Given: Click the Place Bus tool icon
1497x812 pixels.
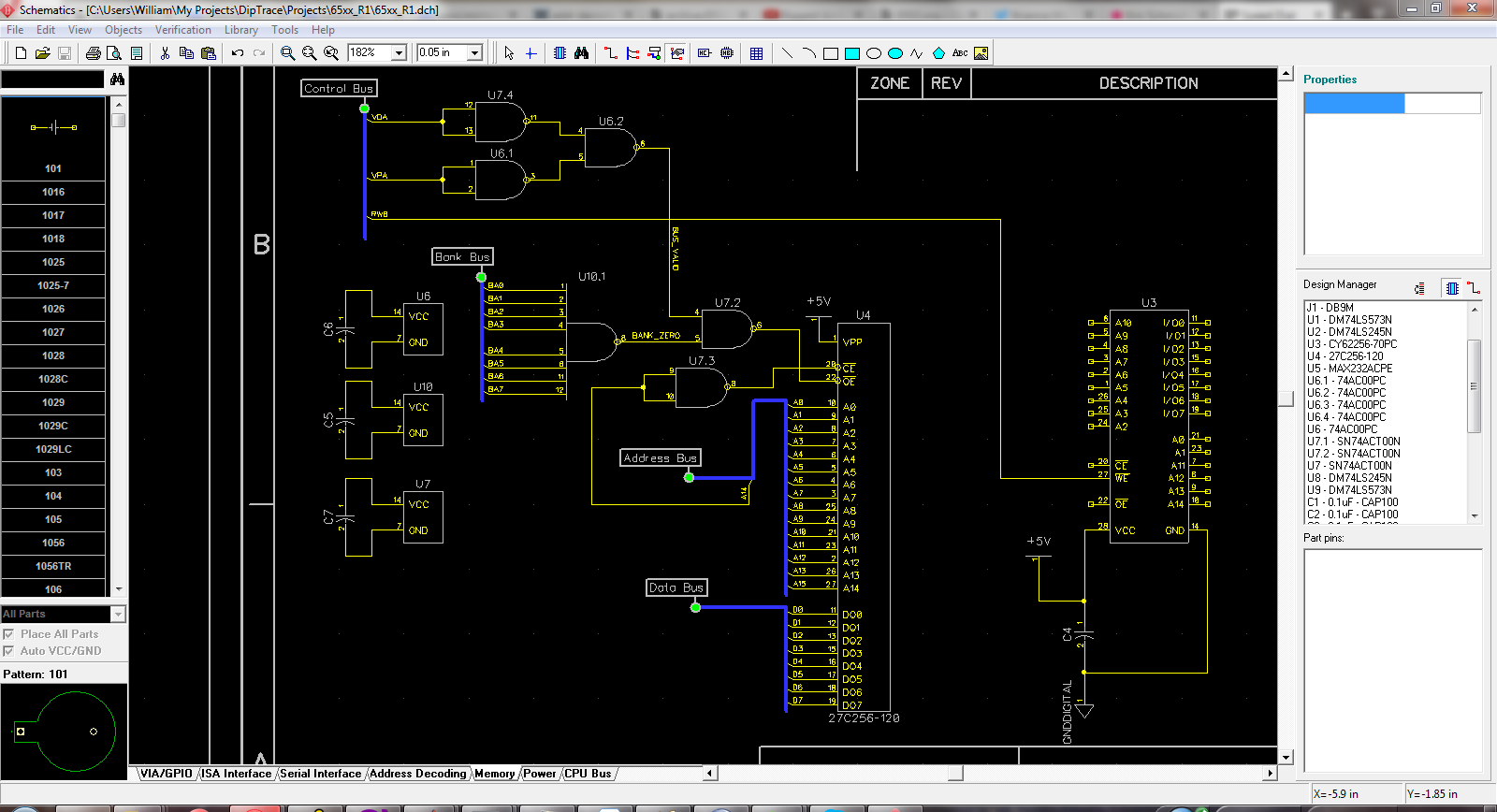Looking at the screenshot, I should pyautogui.click(x=633, y=53).
